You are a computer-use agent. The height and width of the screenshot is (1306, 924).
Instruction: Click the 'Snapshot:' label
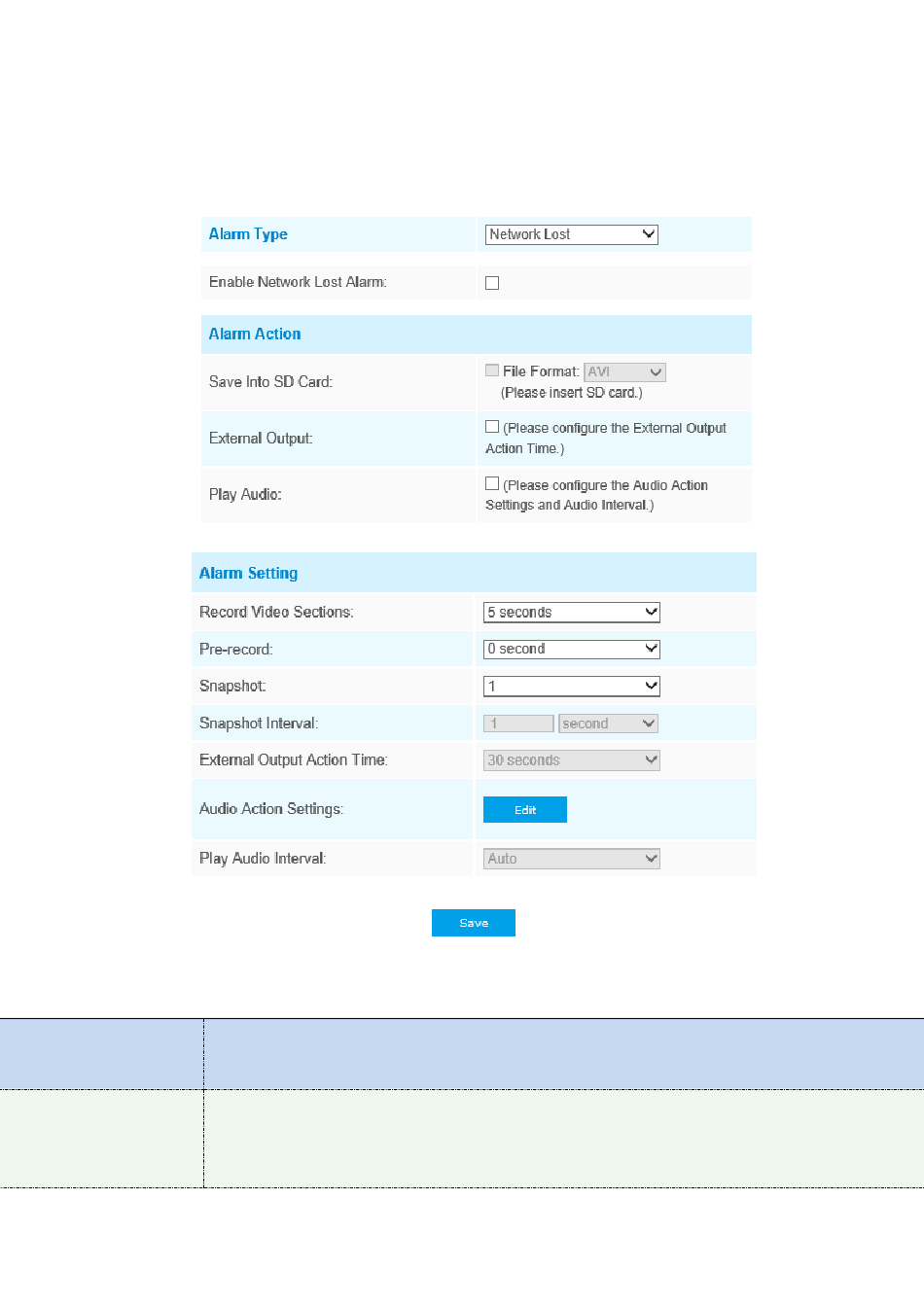click(232, 687)
